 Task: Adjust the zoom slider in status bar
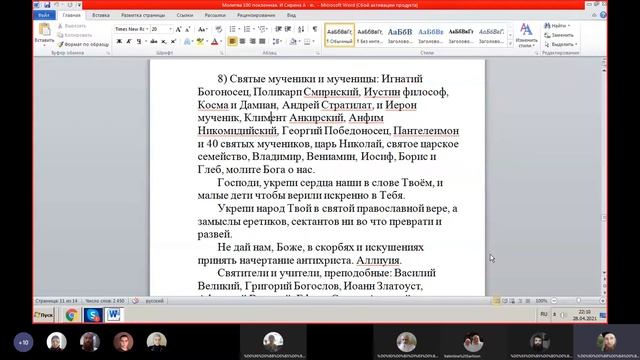coord(578,301)
